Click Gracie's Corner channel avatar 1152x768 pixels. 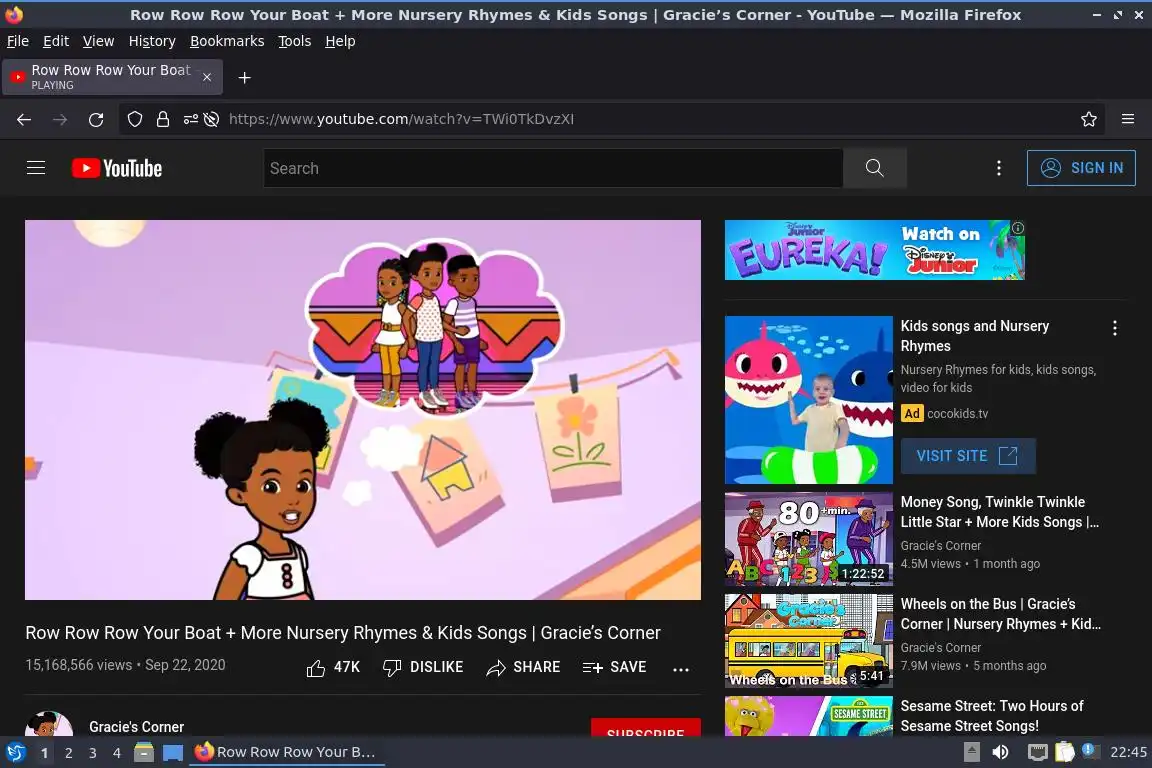coord(49,724)
